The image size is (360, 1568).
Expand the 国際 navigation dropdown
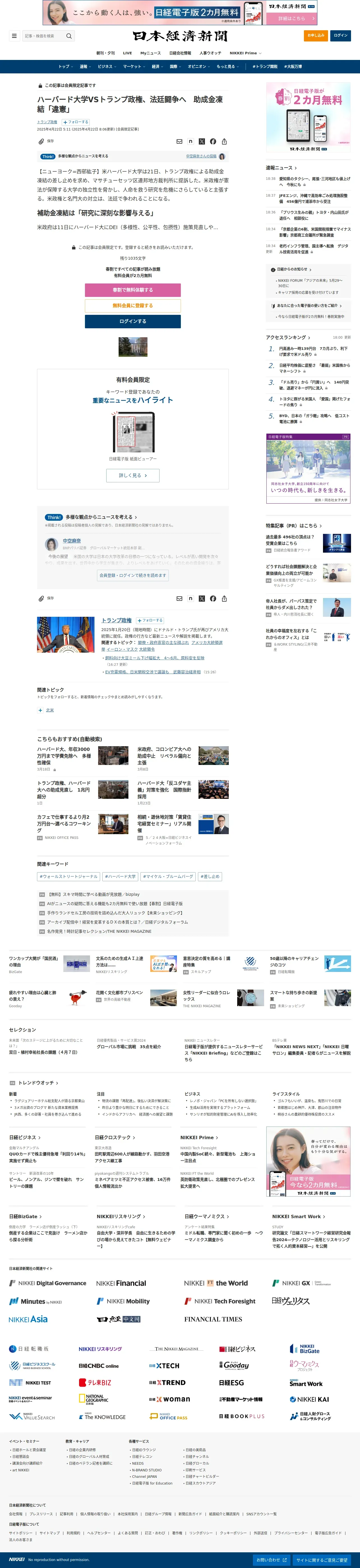[x=176, y=66]
